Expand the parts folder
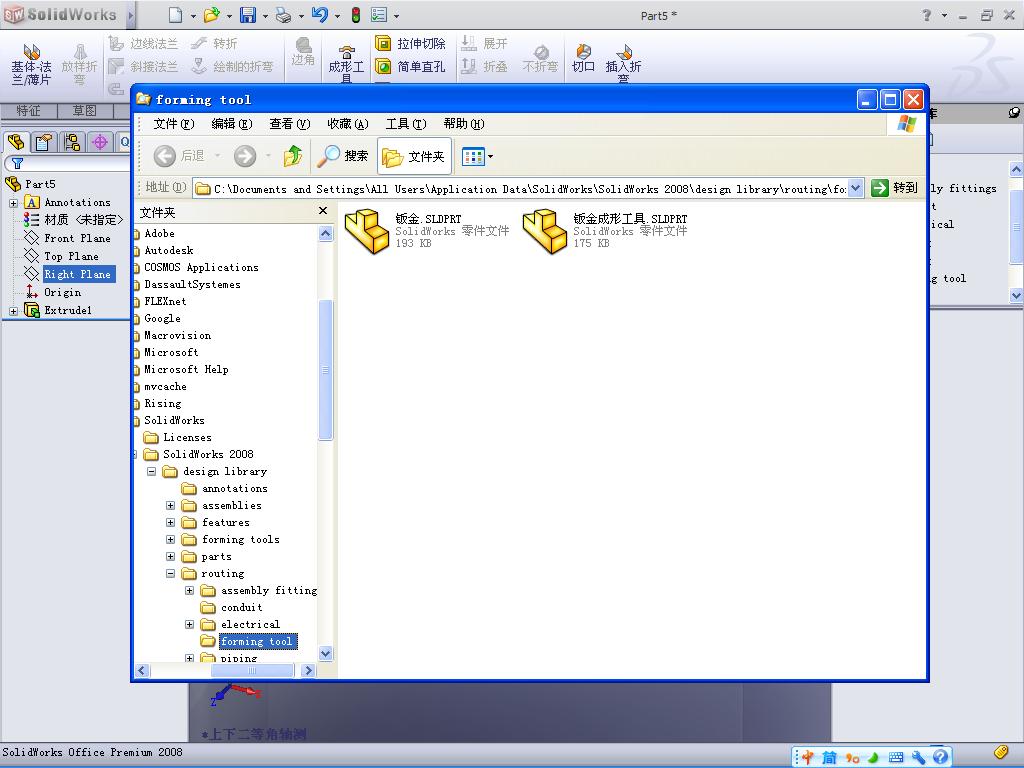 170,556
